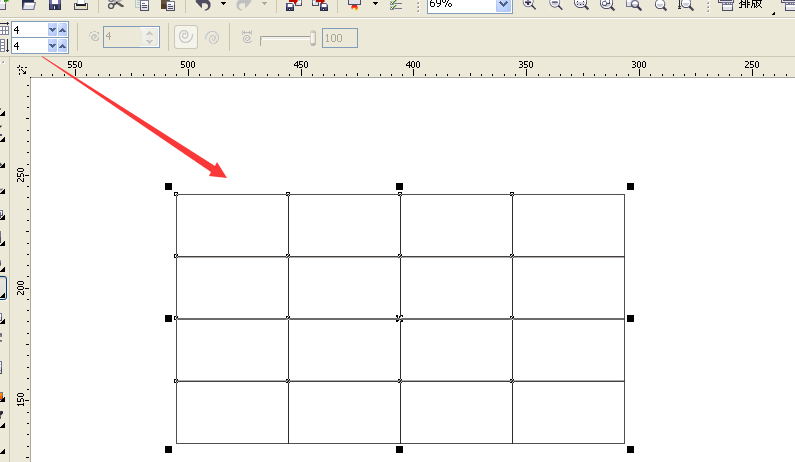The image size is (795, 462).
Task: Expand the application launcher dropdown arrow
Action: (x=375, y=4)
